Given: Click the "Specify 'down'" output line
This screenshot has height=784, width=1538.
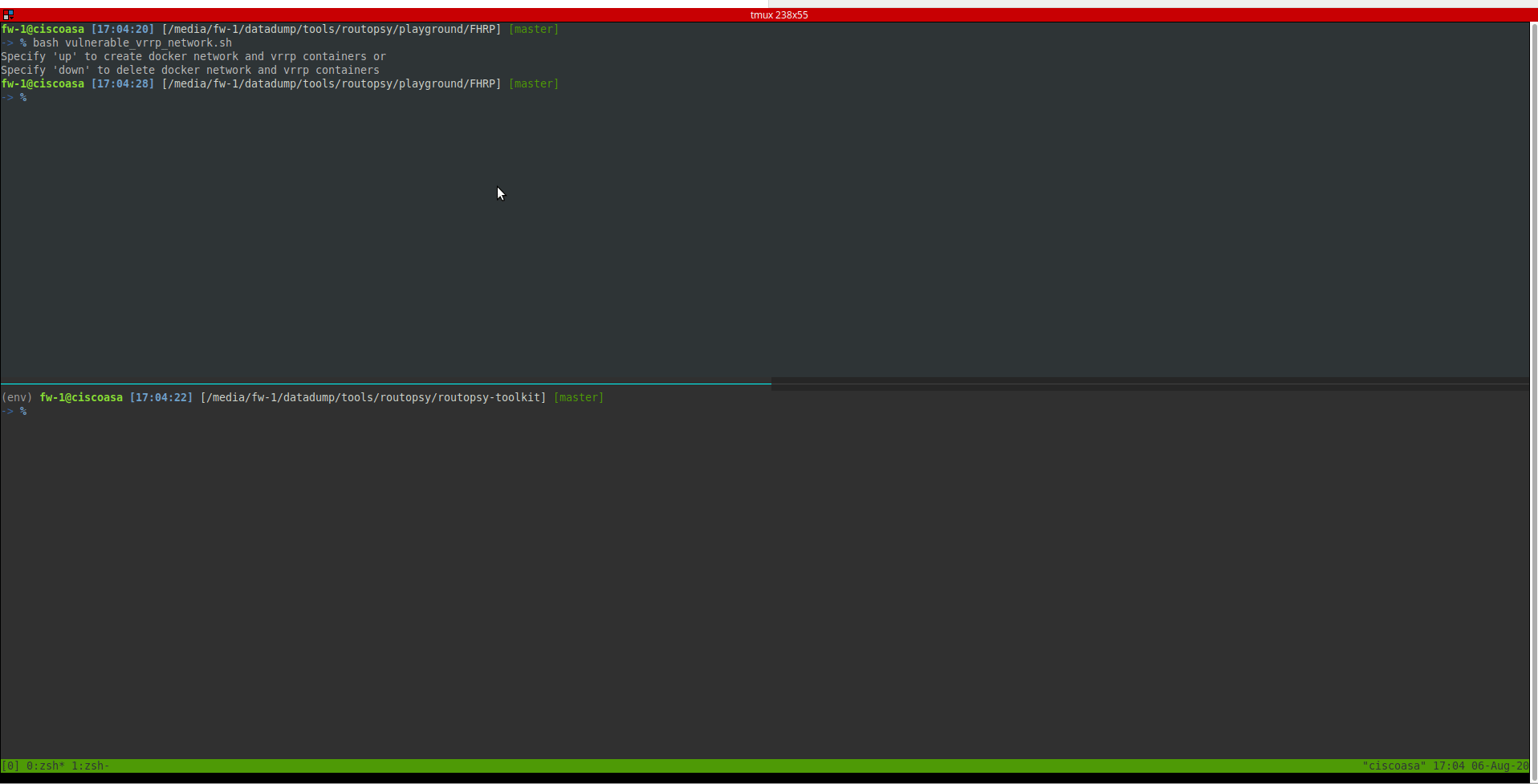Looking at the screenshot, I should (x=189, y=70).
